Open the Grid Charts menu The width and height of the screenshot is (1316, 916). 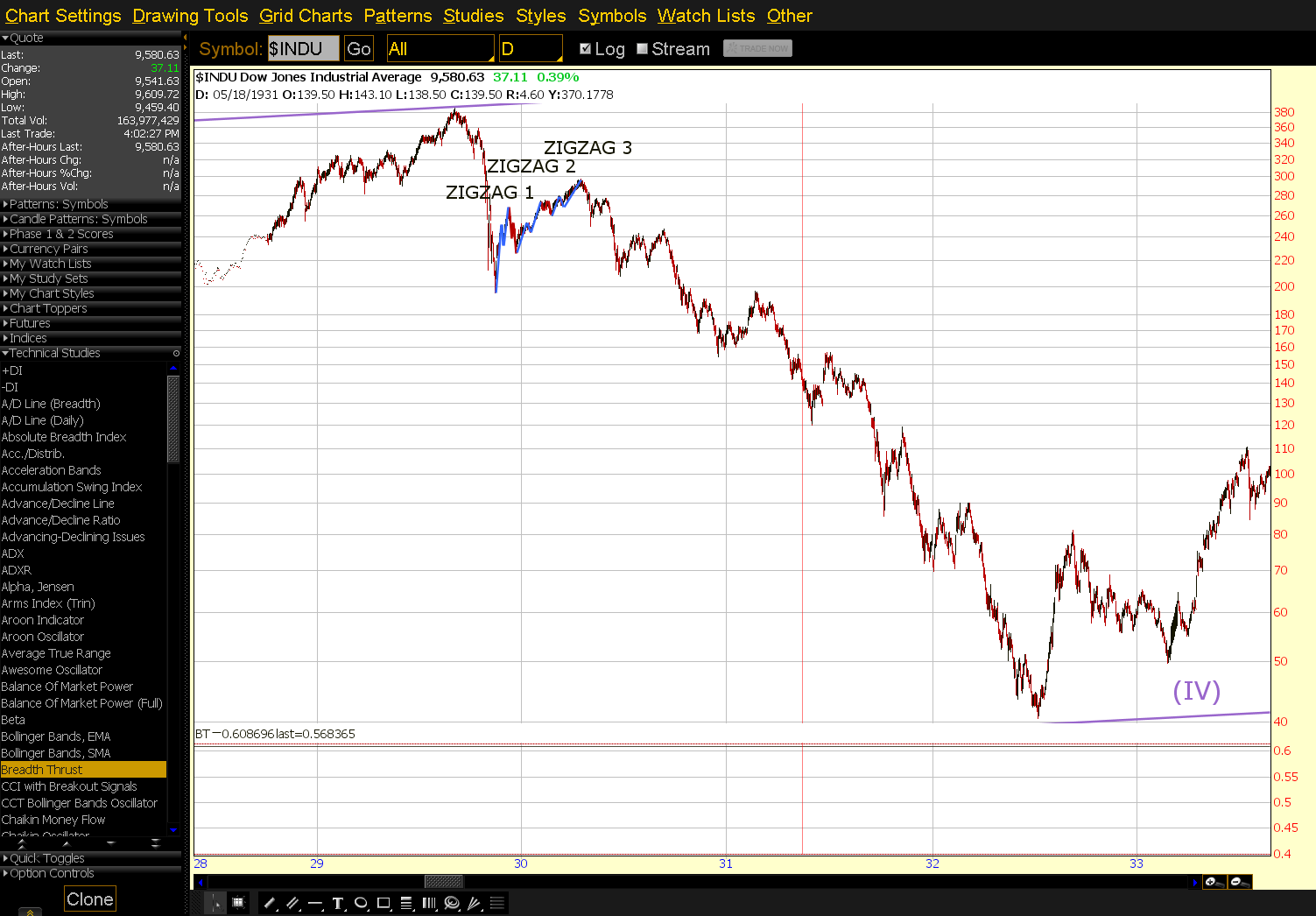coord(306,16)
